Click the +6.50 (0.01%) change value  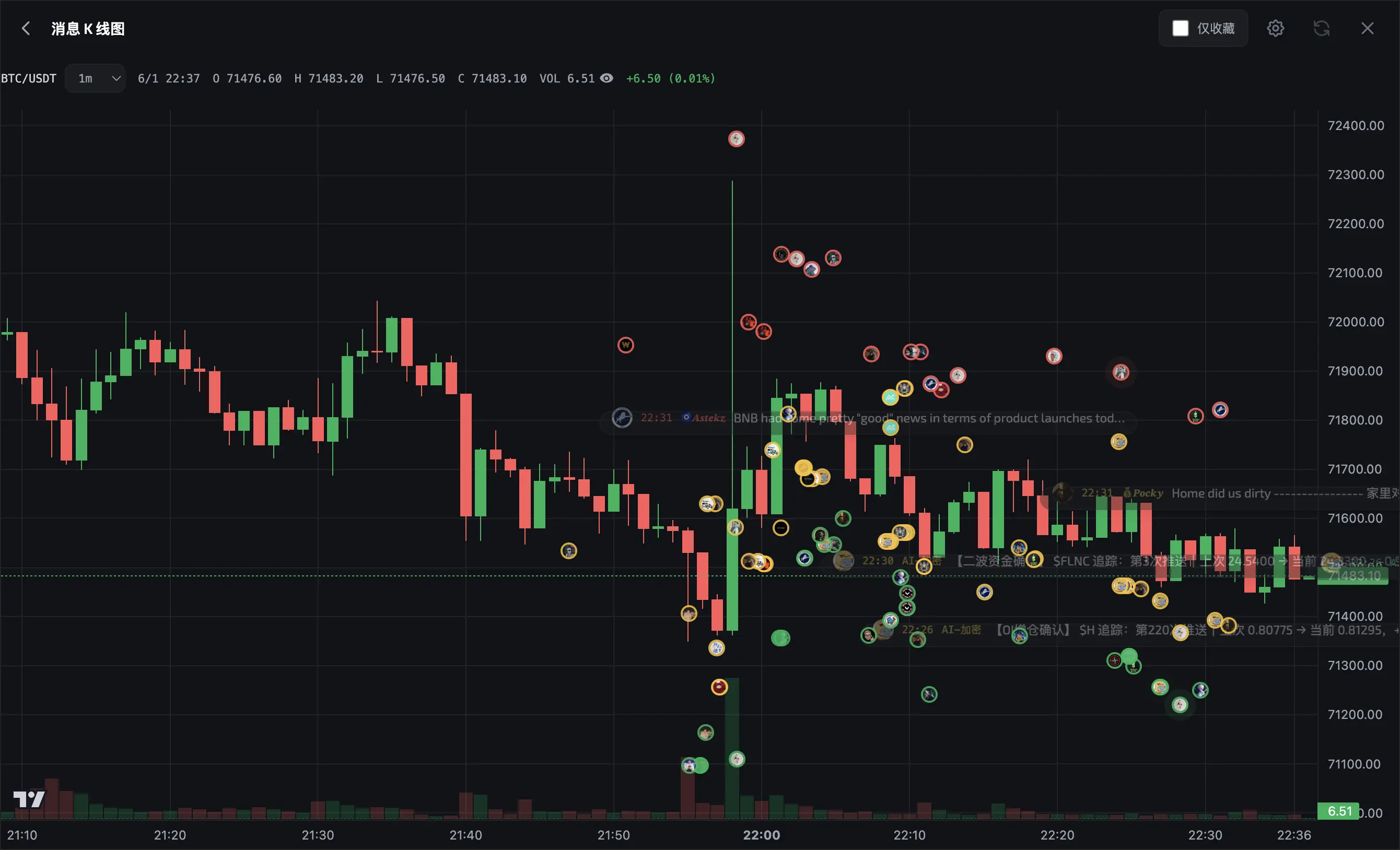670,78
